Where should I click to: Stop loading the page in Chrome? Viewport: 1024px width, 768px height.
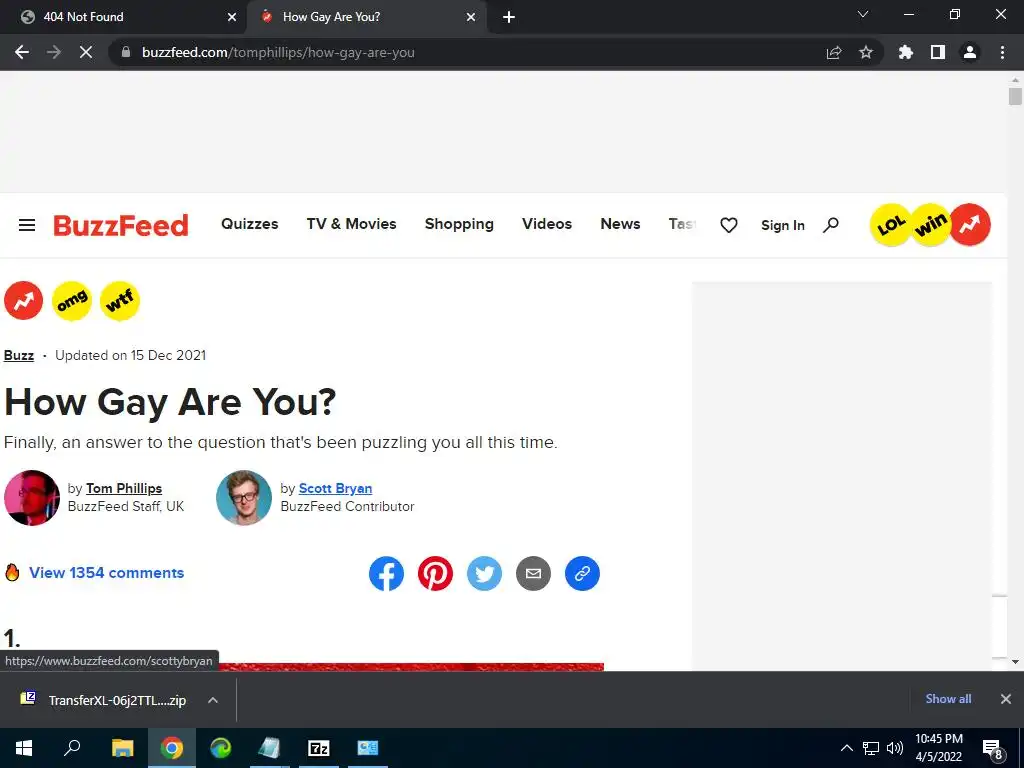point(86,52)
